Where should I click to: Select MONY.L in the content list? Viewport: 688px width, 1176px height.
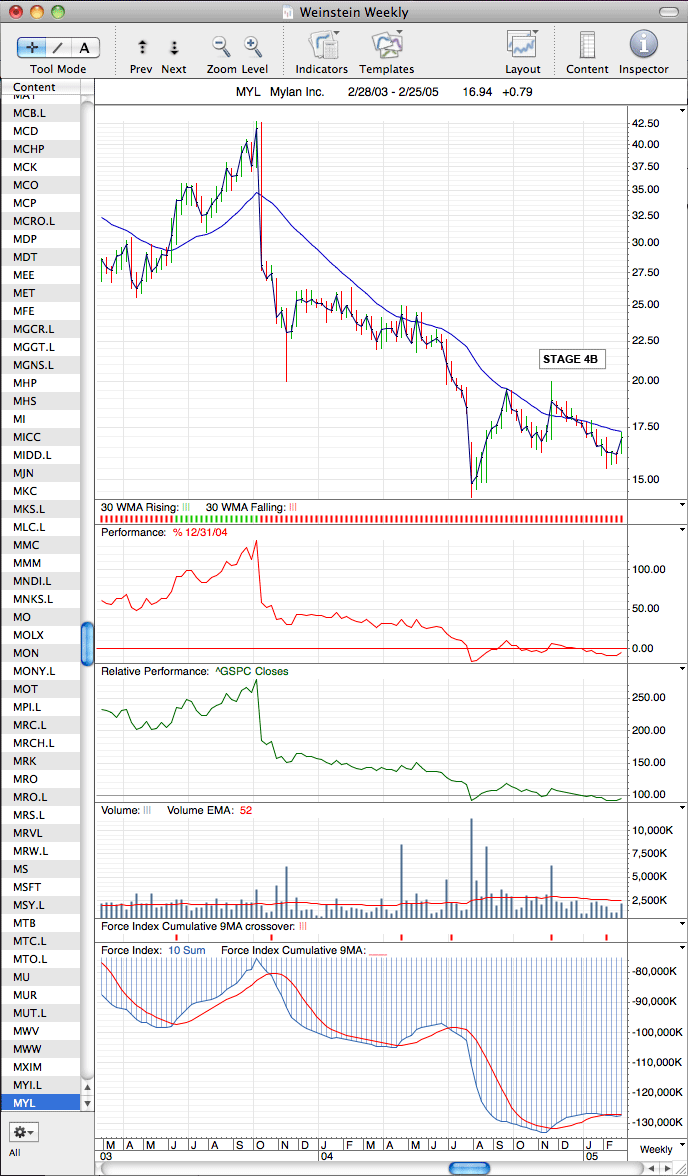[x=40, y=670]
